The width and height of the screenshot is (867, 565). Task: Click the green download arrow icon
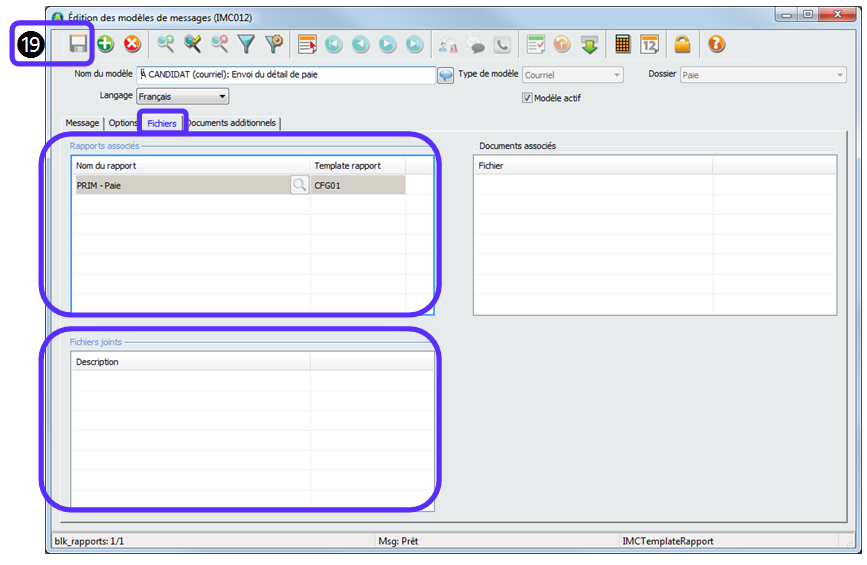(590, 44)
